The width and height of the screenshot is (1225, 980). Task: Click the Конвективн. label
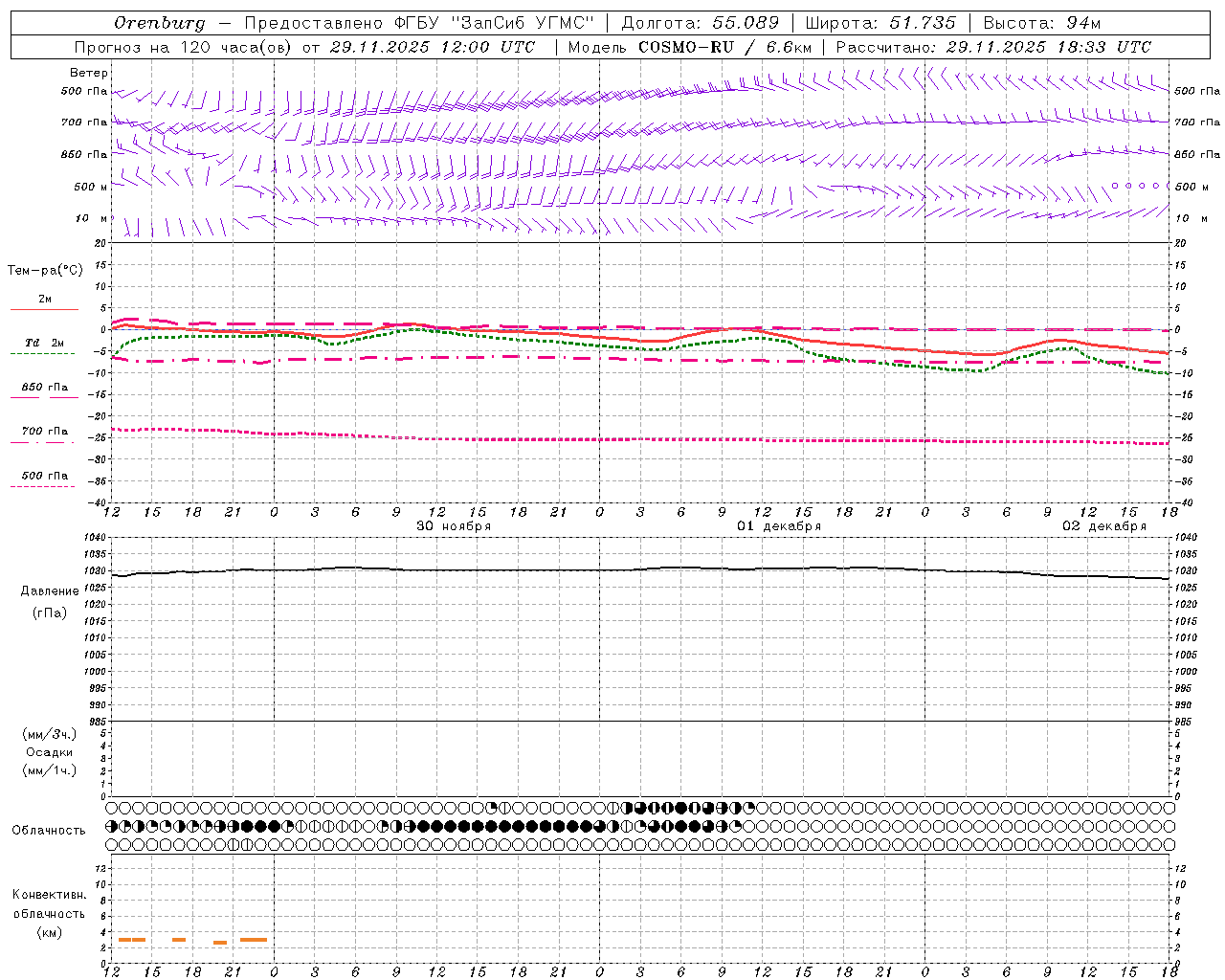49,895
